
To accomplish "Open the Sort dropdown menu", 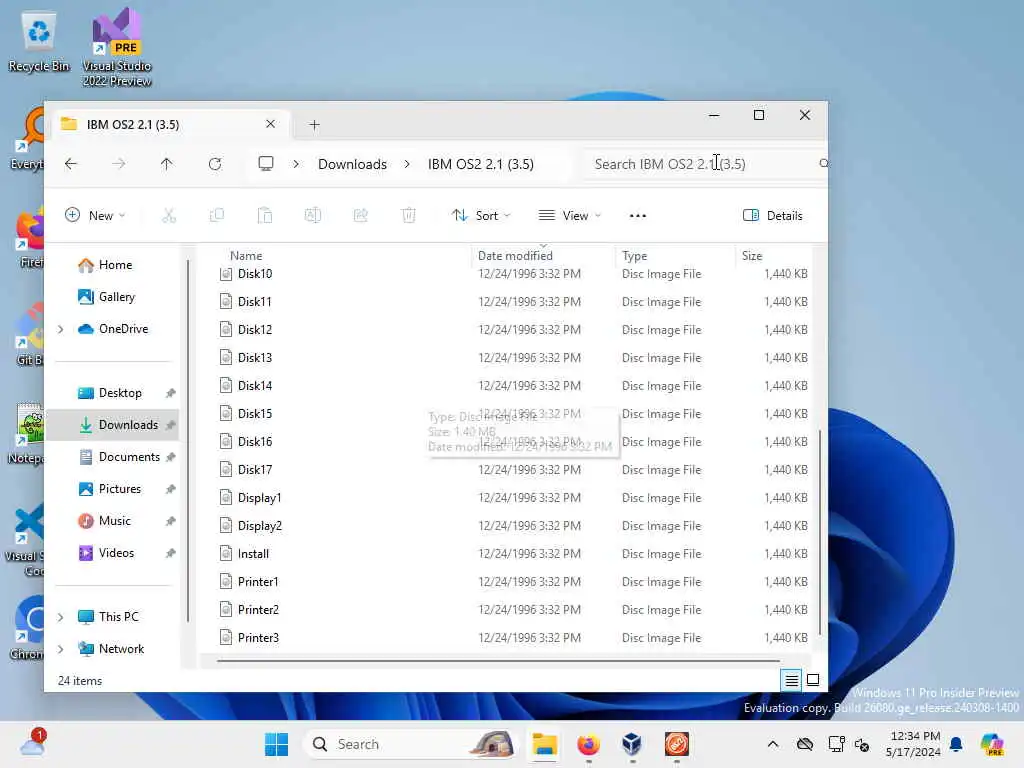I will click(x=481, y=216).
